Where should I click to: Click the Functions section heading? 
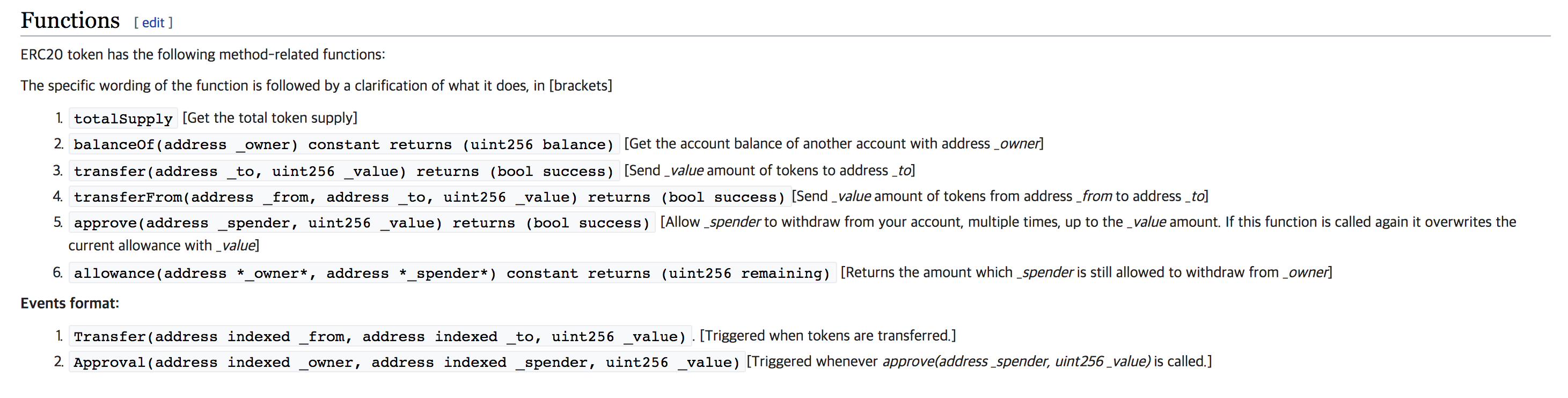(70, 20)
